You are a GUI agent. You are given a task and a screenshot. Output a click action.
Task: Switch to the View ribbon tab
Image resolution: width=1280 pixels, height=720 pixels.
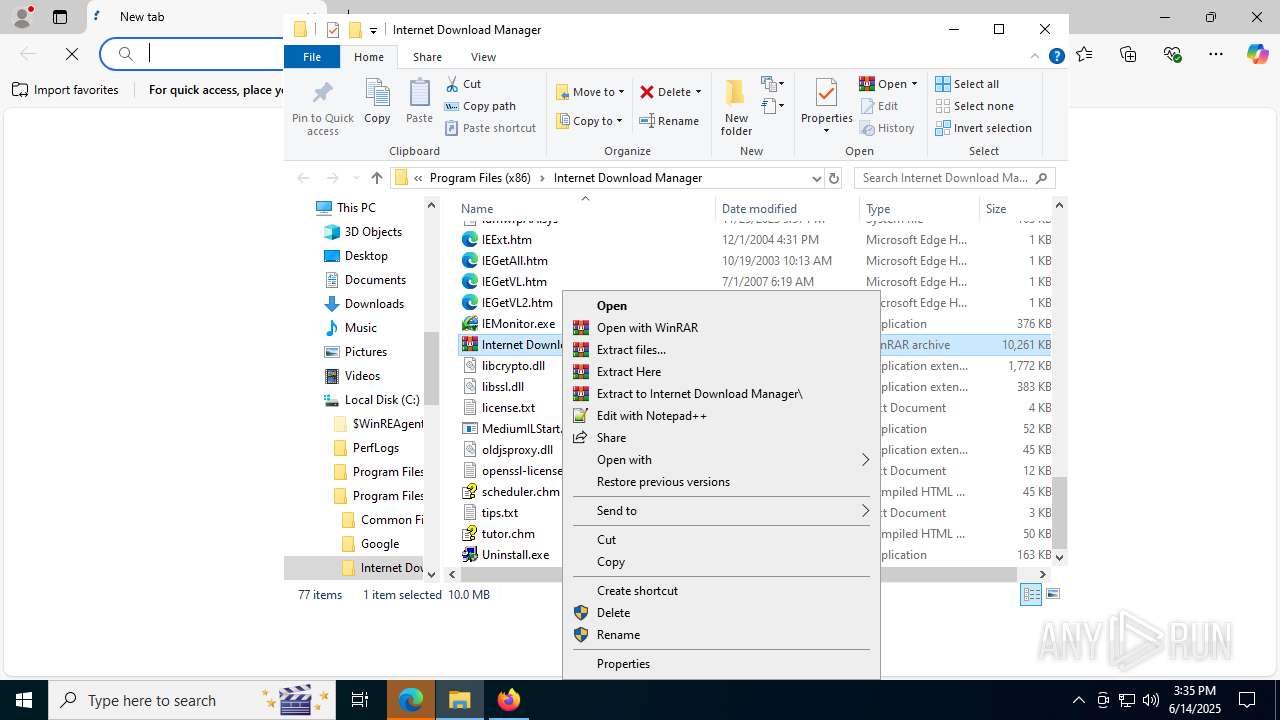[483, 57]
